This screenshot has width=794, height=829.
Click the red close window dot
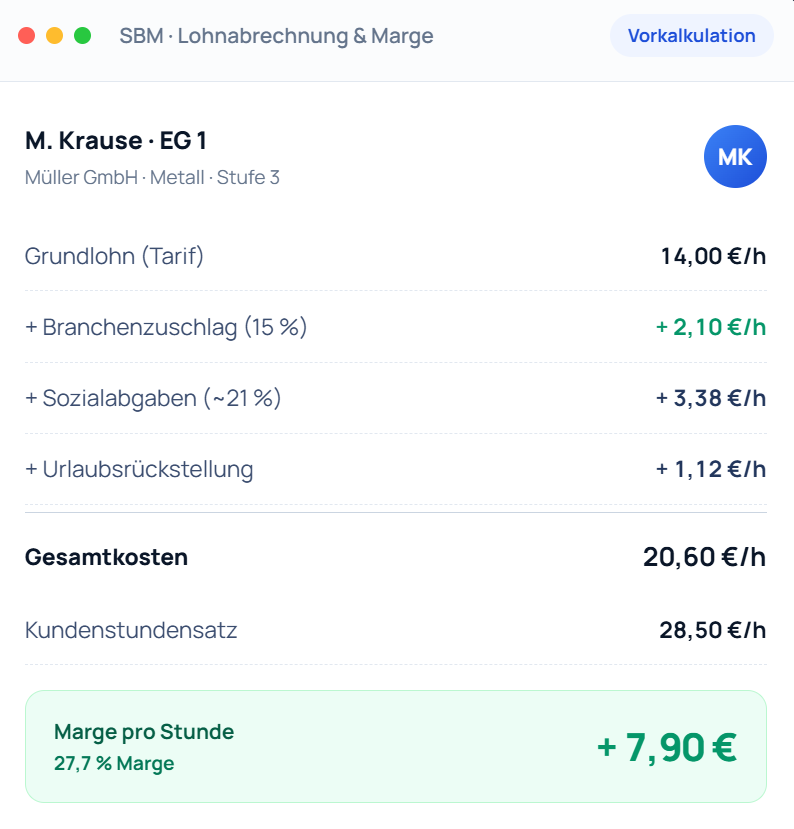[x=26, y=36]
